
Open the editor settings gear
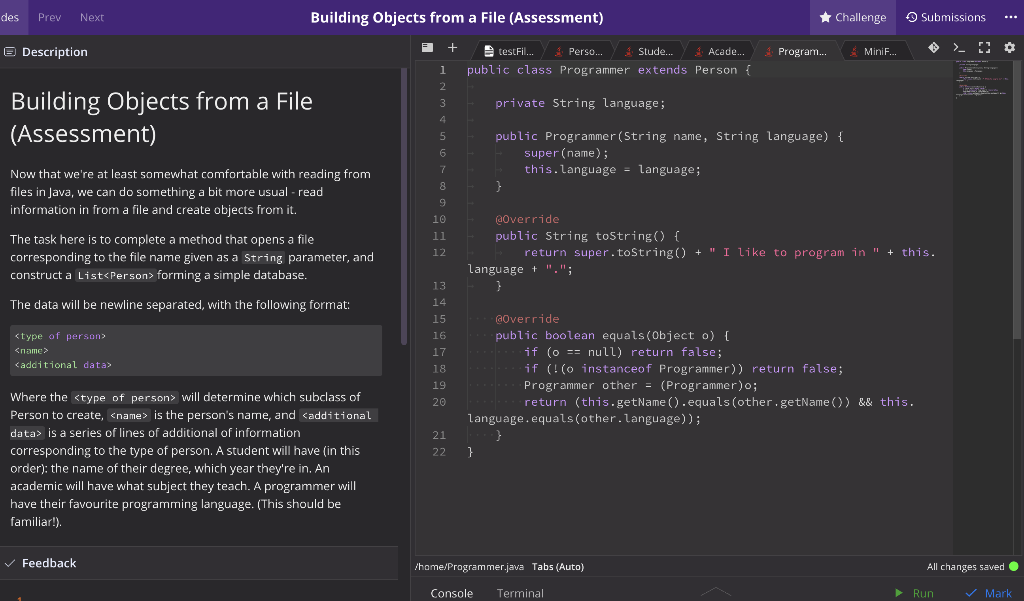pos(1010,47)
